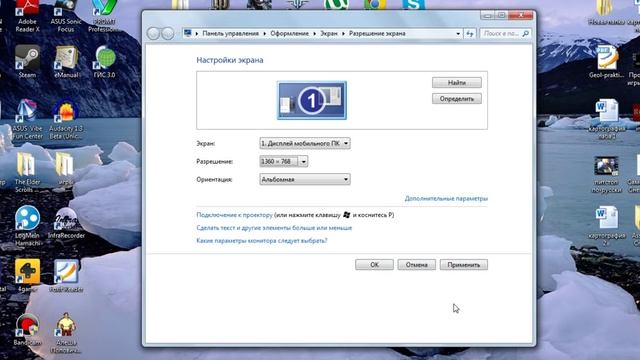Click the search magnifier icon
The width and height of the screenshot is (640, 360).
[526, 33]
